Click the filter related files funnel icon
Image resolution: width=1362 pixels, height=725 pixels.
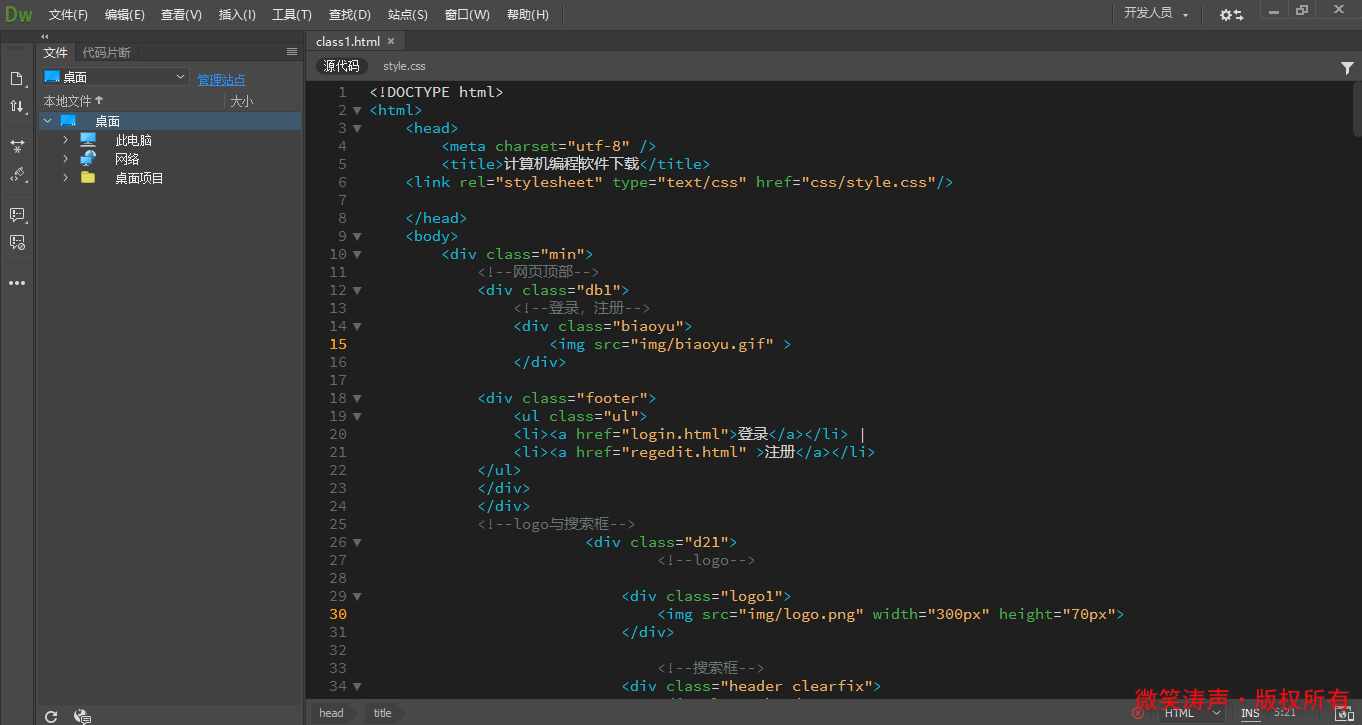[x=1347, y=67]
